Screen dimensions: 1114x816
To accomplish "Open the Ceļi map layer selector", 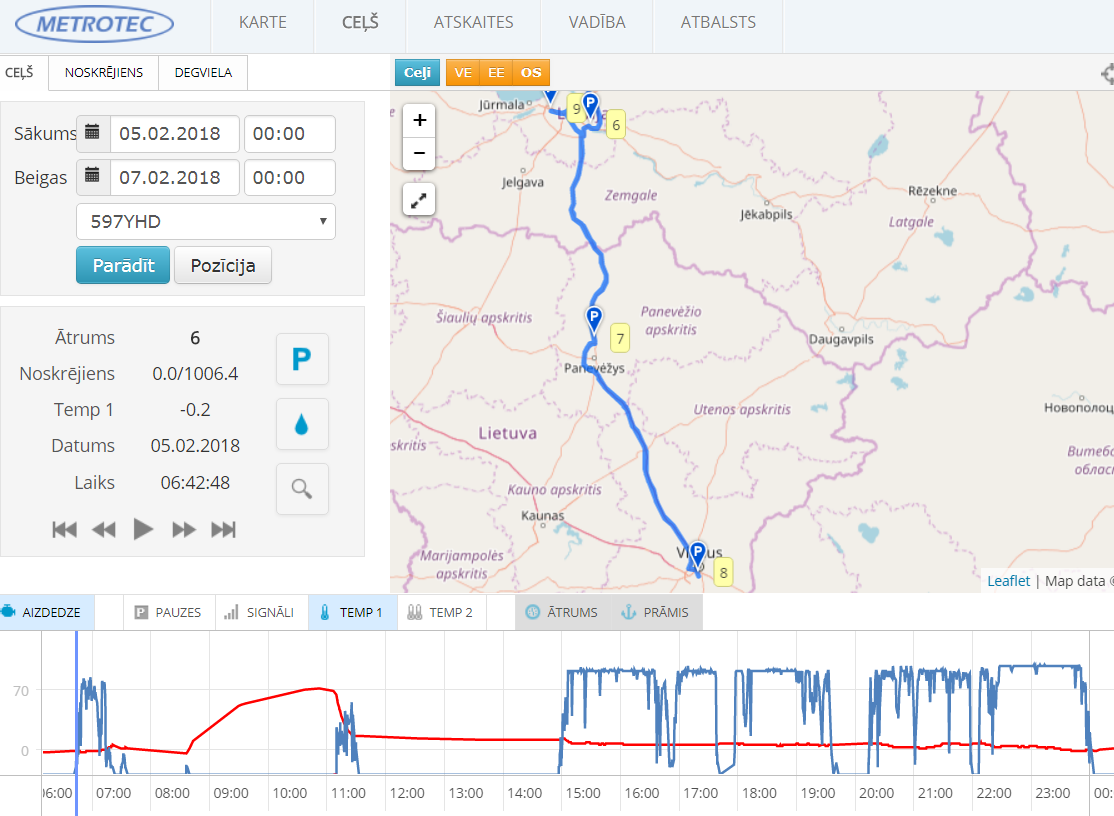I will pyautogui.click(x=417, y=73).
